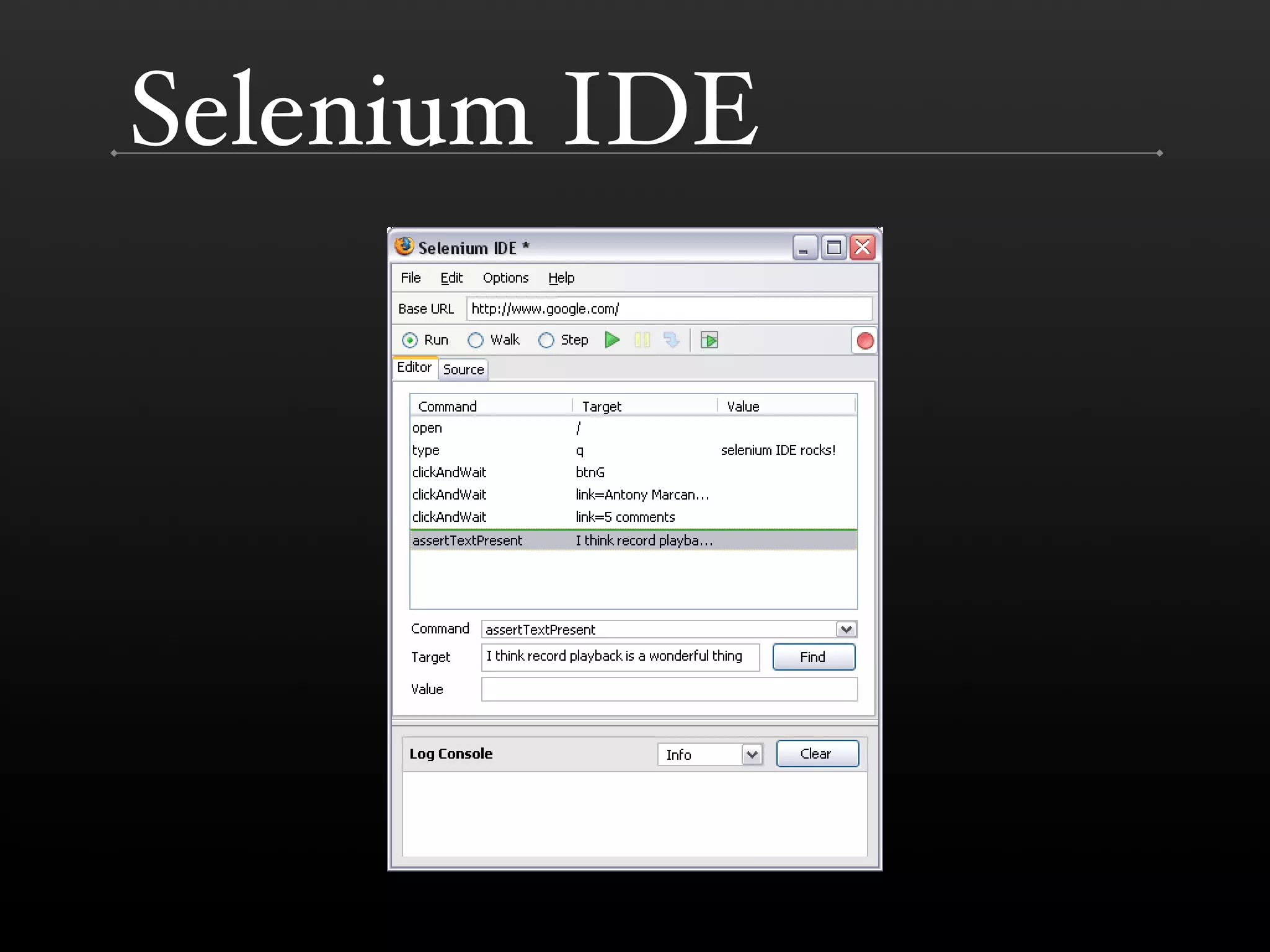
Task: Close the Selenium IDE window
Action: tap(863, 247)
